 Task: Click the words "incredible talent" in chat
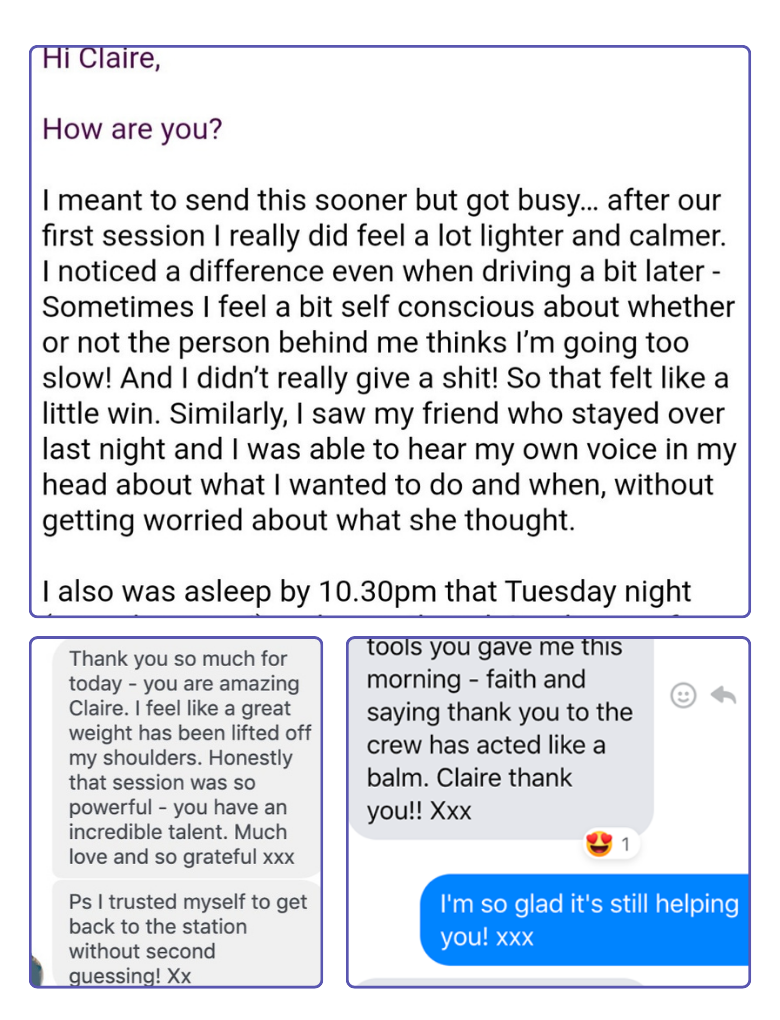point(142,832)
